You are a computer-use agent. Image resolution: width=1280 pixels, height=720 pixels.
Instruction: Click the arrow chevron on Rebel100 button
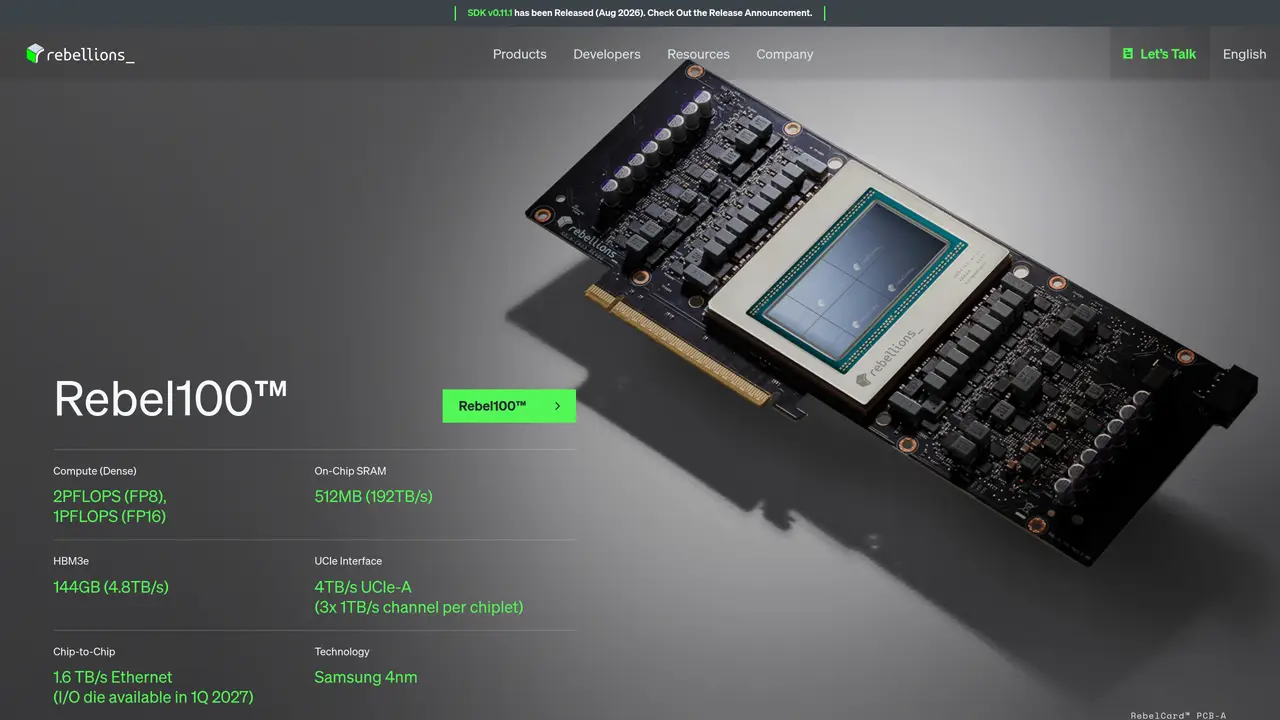click(557, 406)
